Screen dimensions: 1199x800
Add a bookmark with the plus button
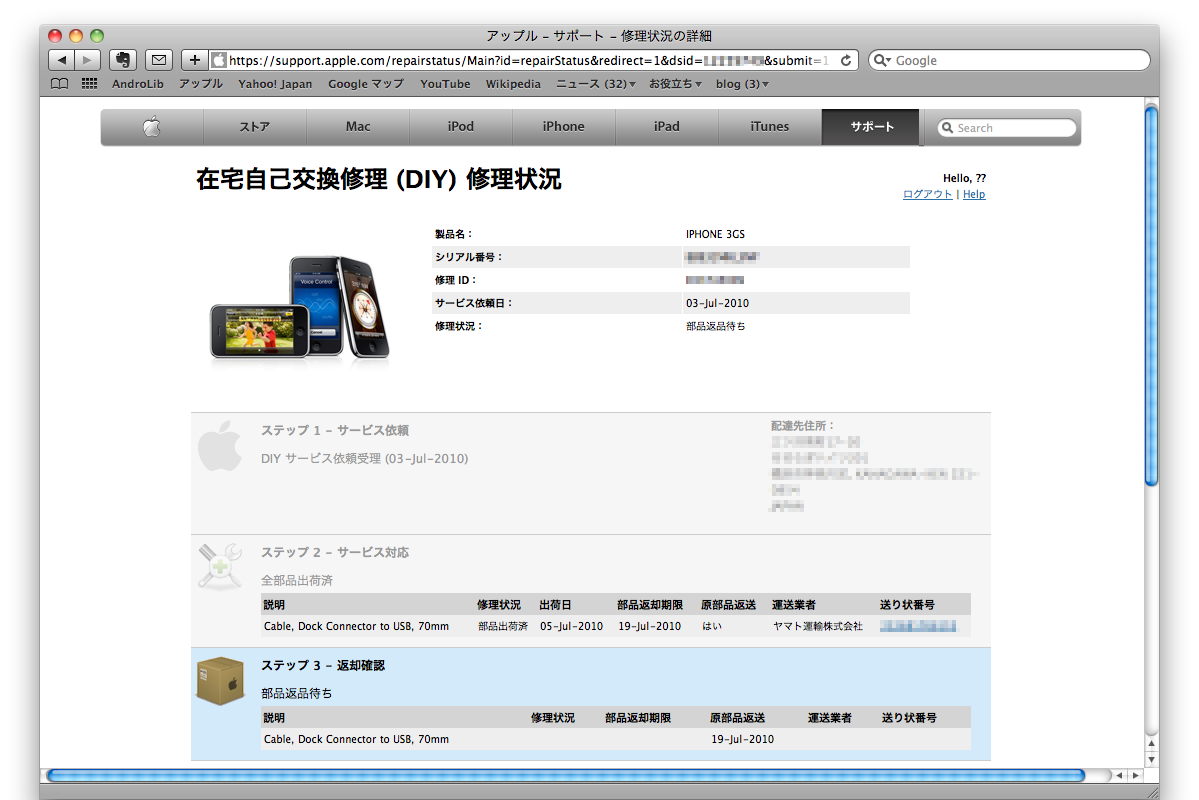[194, 60]
